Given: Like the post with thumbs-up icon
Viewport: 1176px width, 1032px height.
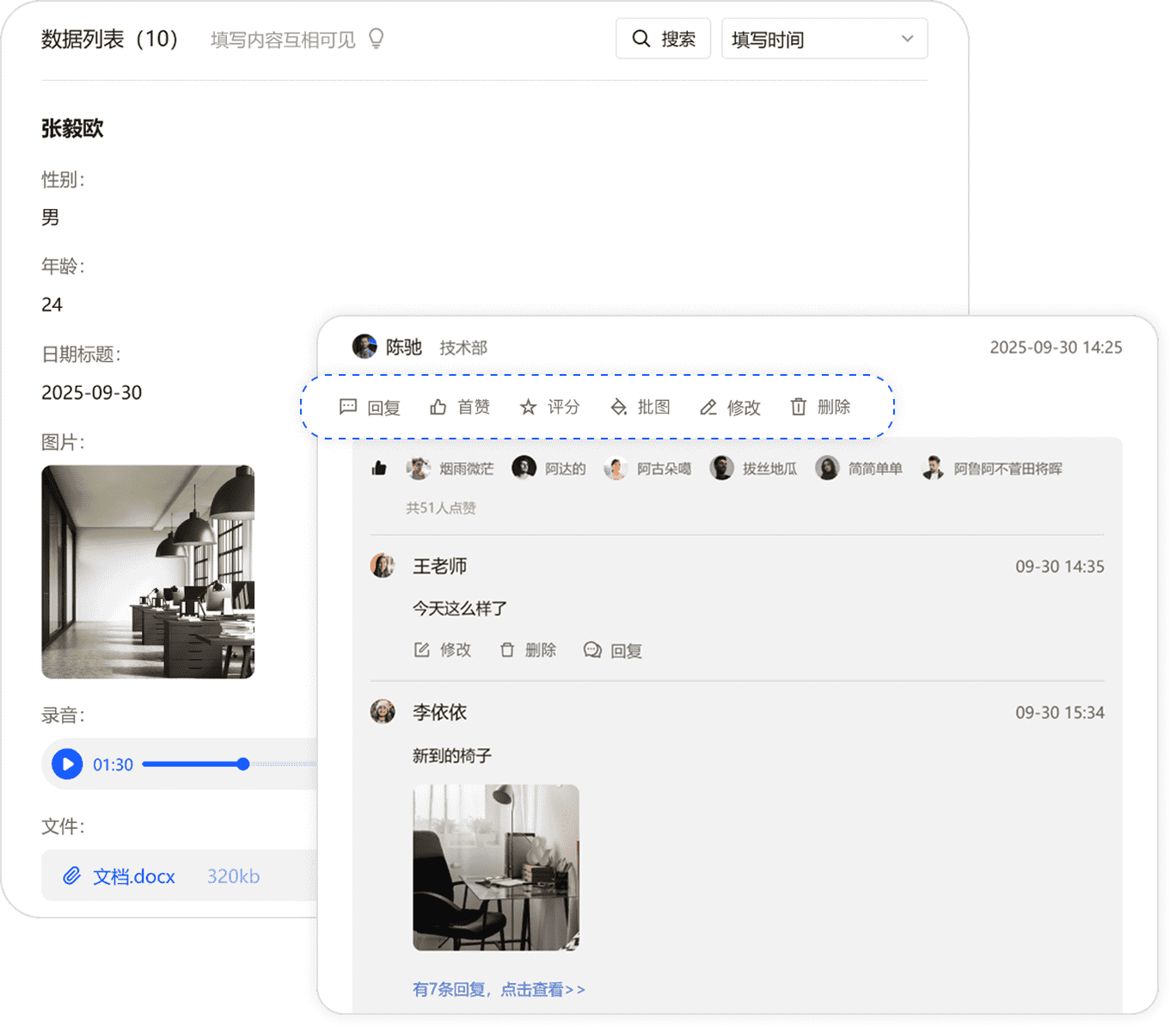Looking at the screenshot, I should point(438,407).
